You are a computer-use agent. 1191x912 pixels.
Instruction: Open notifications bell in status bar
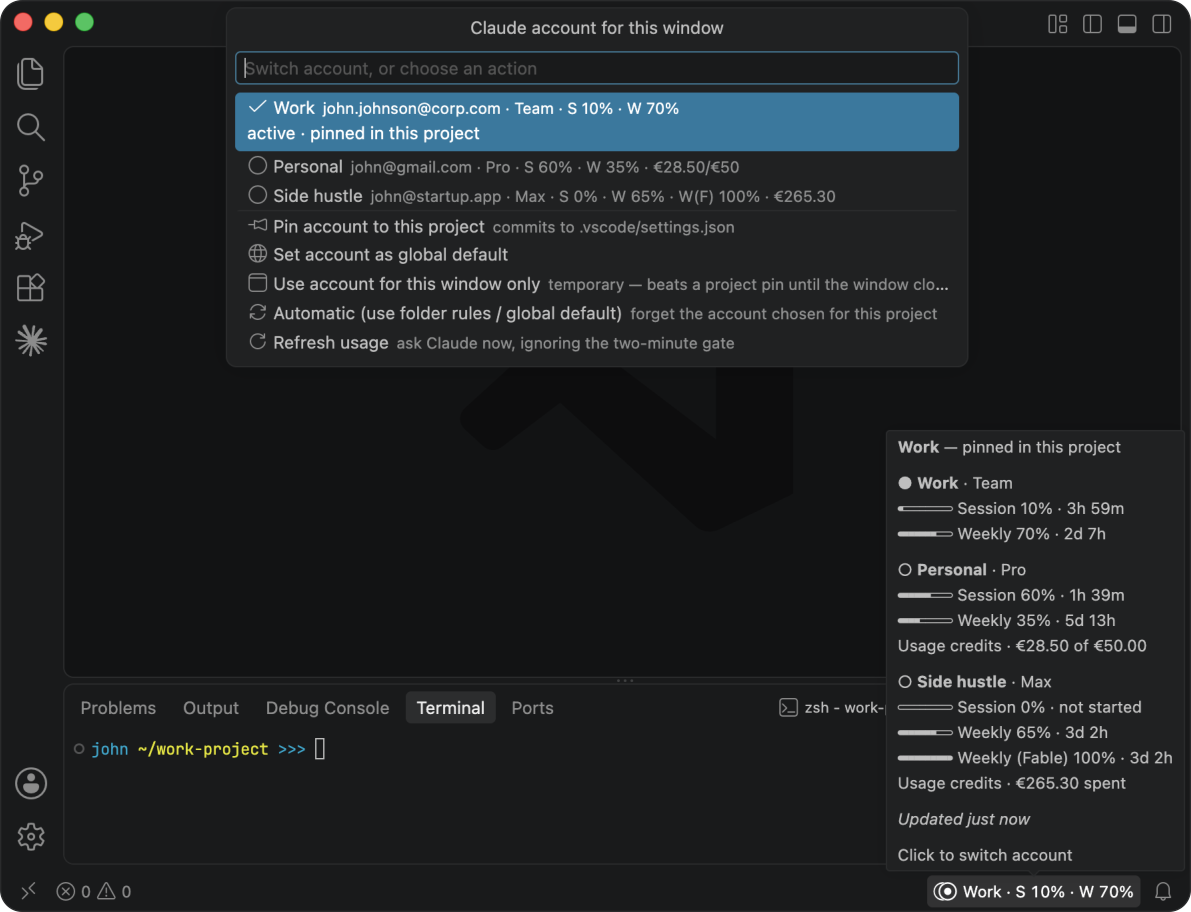pos(1163,891)
